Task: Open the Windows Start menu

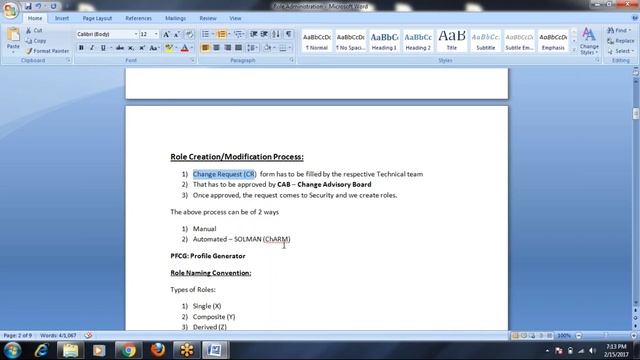Action: pos(12,350)
